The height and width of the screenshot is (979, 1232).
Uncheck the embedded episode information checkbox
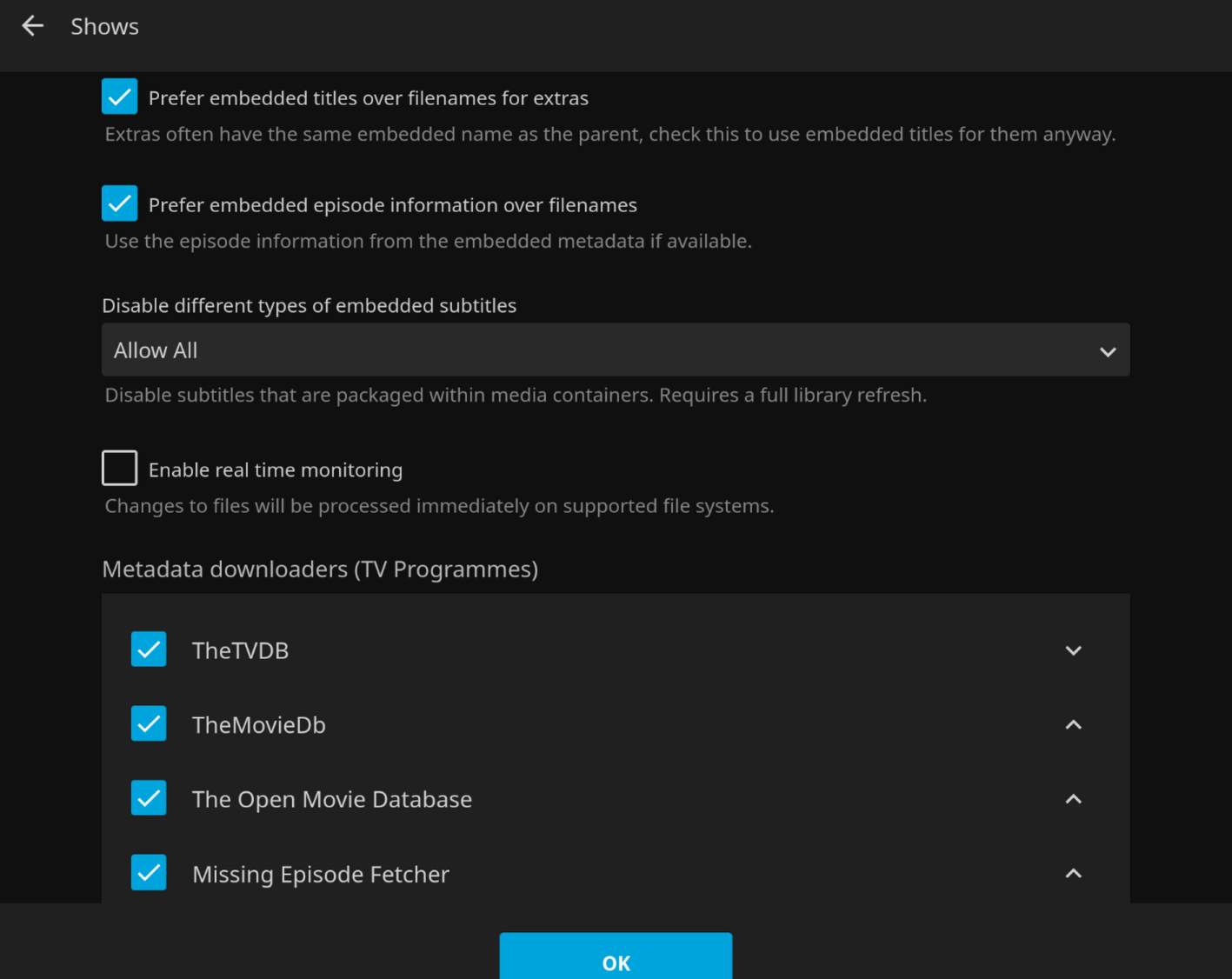pyautogui.click(x=120, y=203)
